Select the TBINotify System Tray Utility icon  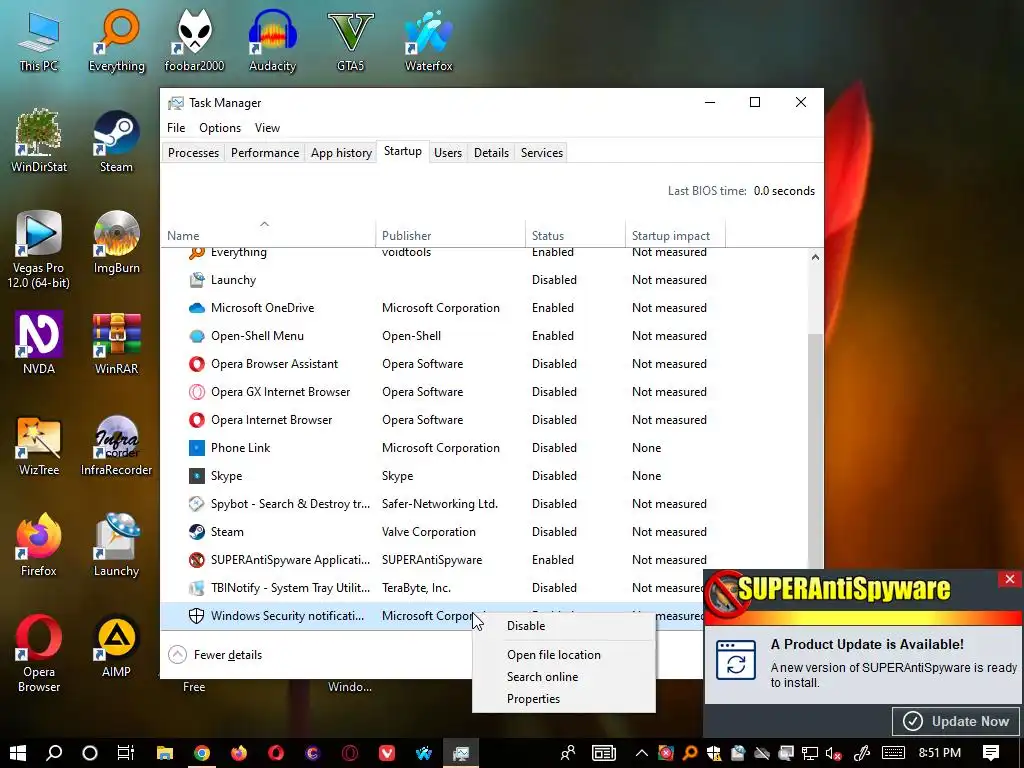tap(197, 588)
